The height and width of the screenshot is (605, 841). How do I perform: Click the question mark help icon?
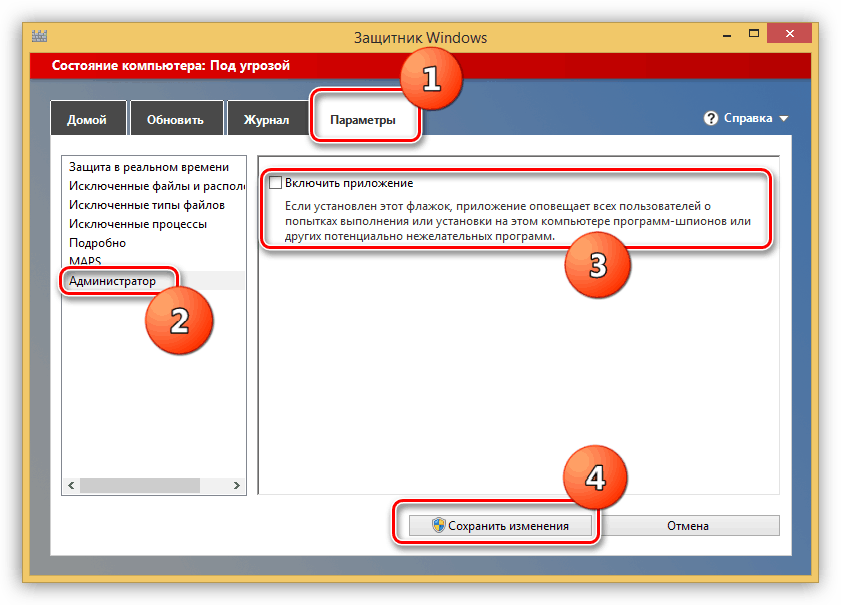[x=711, y=118]
